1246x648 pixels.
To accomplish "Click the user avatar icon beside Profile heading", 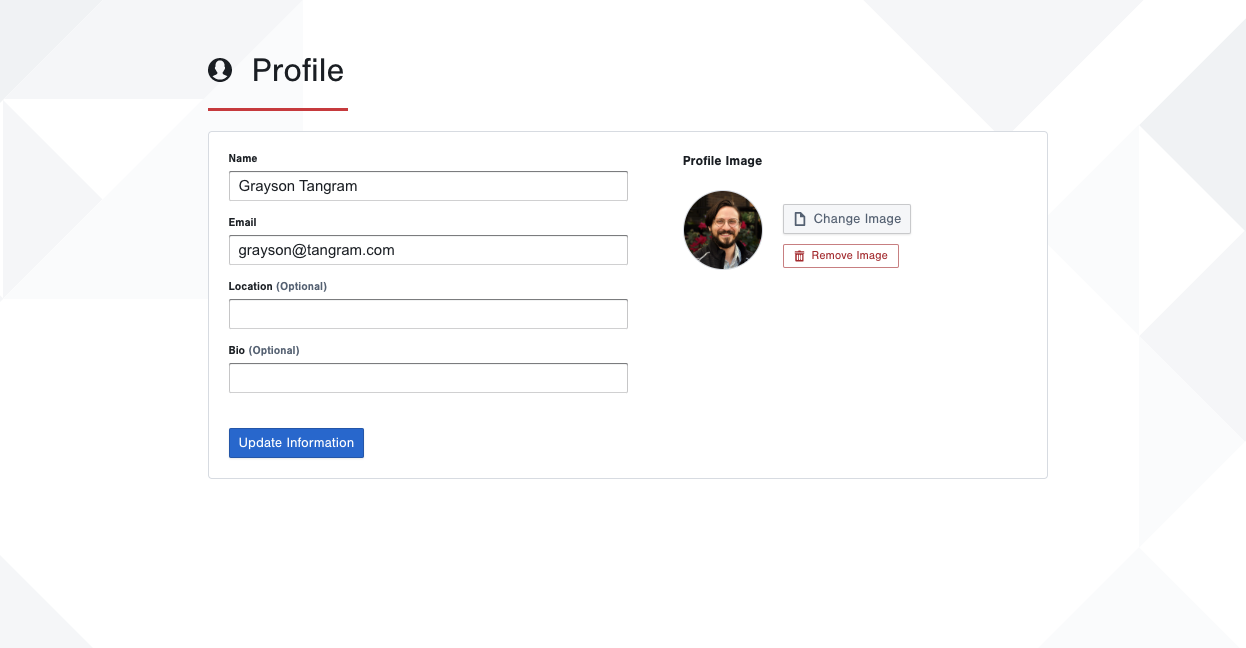I will pyautogui.click(x=220, y=70).
